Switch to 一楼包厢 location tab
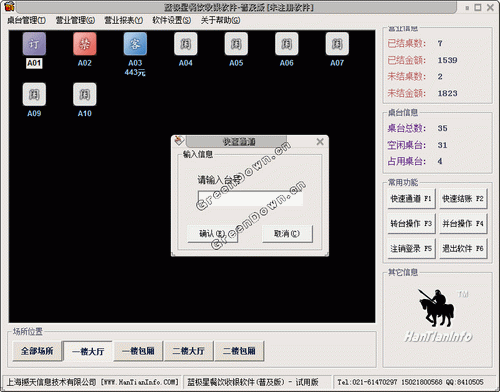The width and height of the screenshot is (500, 392). tap(138, 351)
